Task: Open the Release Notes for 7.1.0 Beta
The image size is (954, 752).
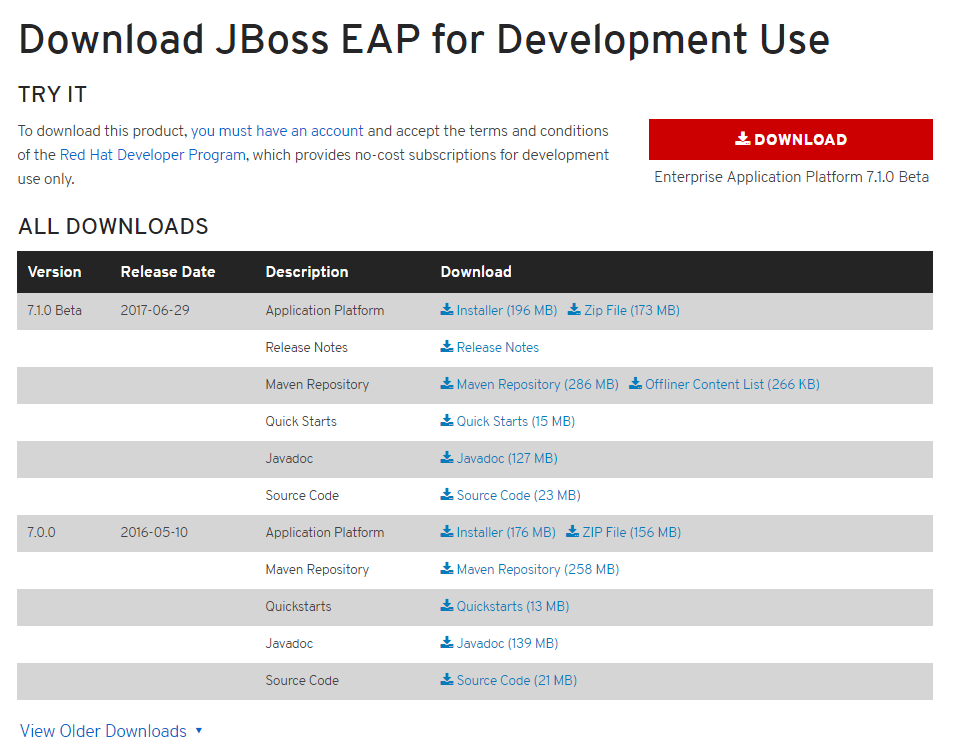Action: coord(495,347)
